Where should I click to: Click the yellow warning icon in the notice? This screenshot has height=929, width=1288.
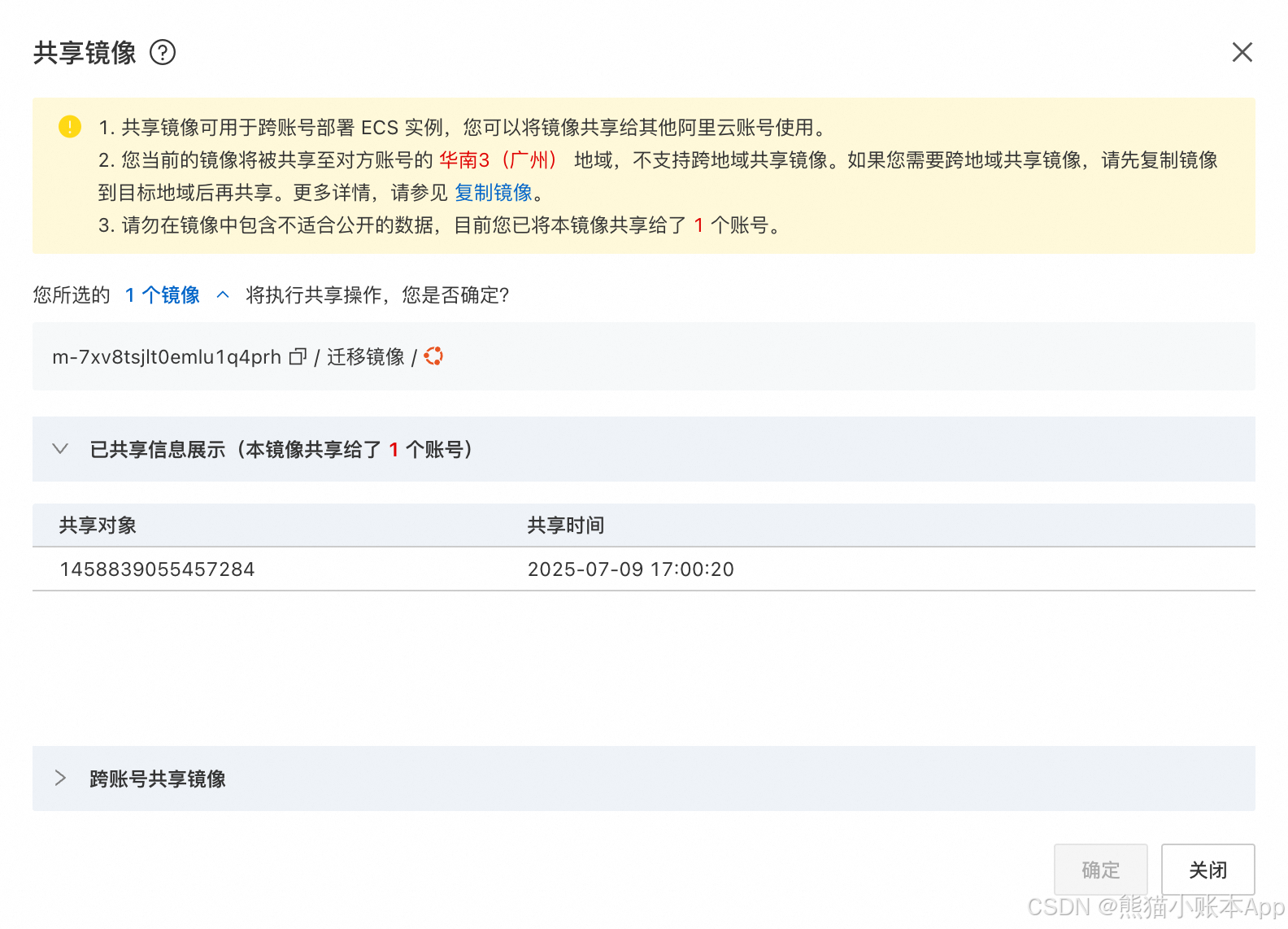click(x=70, y=127)
